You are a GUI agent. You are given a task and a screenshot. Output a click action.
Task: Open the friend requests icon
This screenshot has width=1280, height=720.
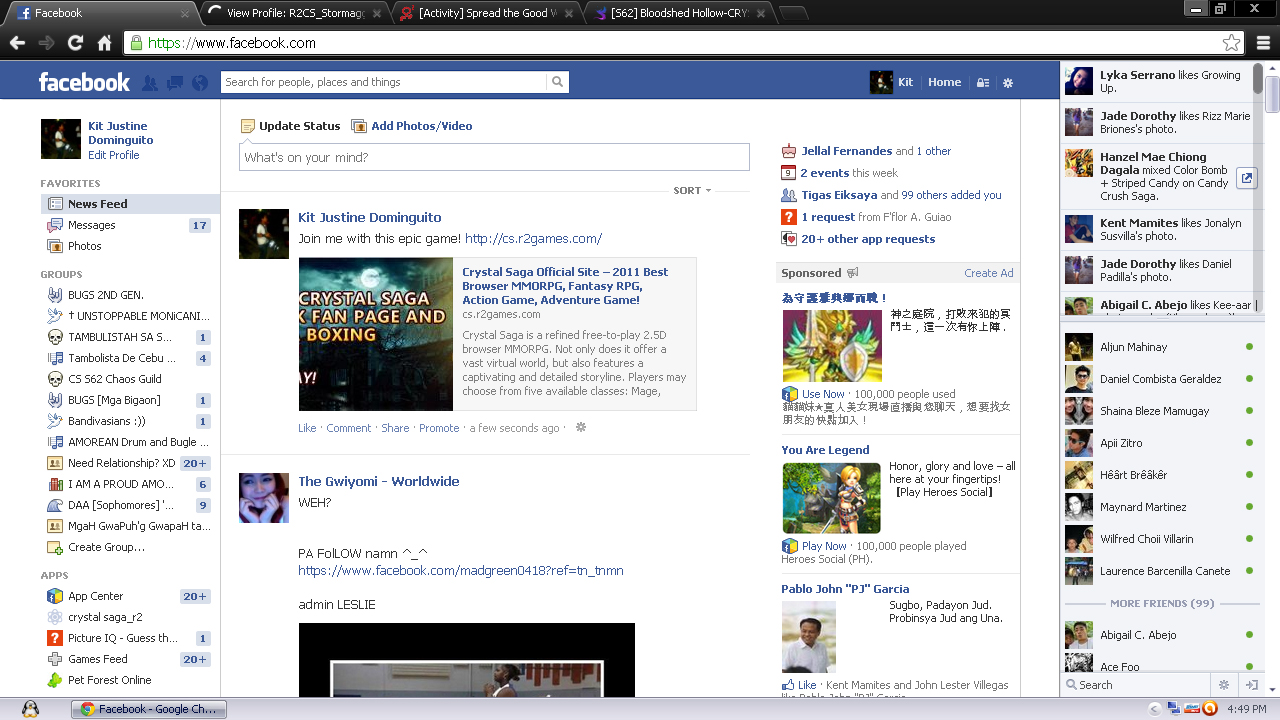coord(150,83)
